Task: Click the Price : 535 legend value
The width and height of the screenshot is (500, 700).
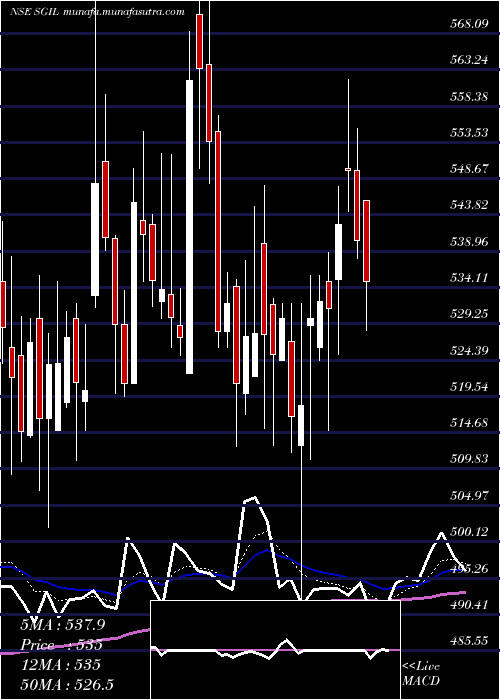Action: tap(62, 645)
